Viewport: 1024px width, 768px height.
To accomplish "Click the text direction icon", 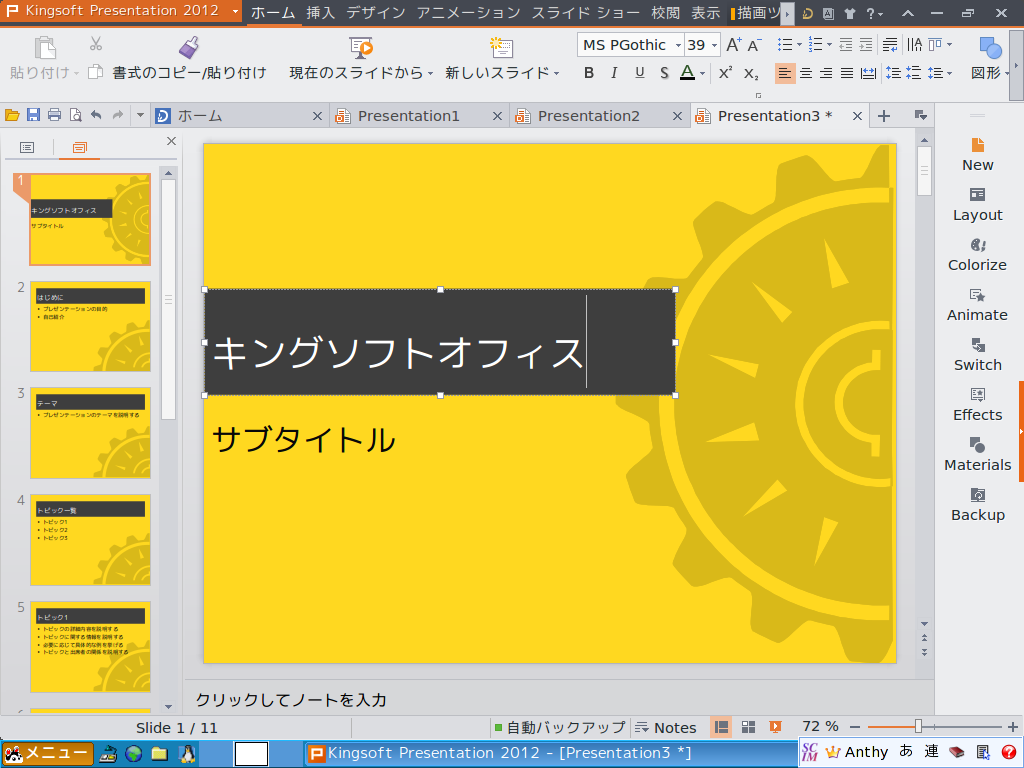I will click(x=915, y=44).
